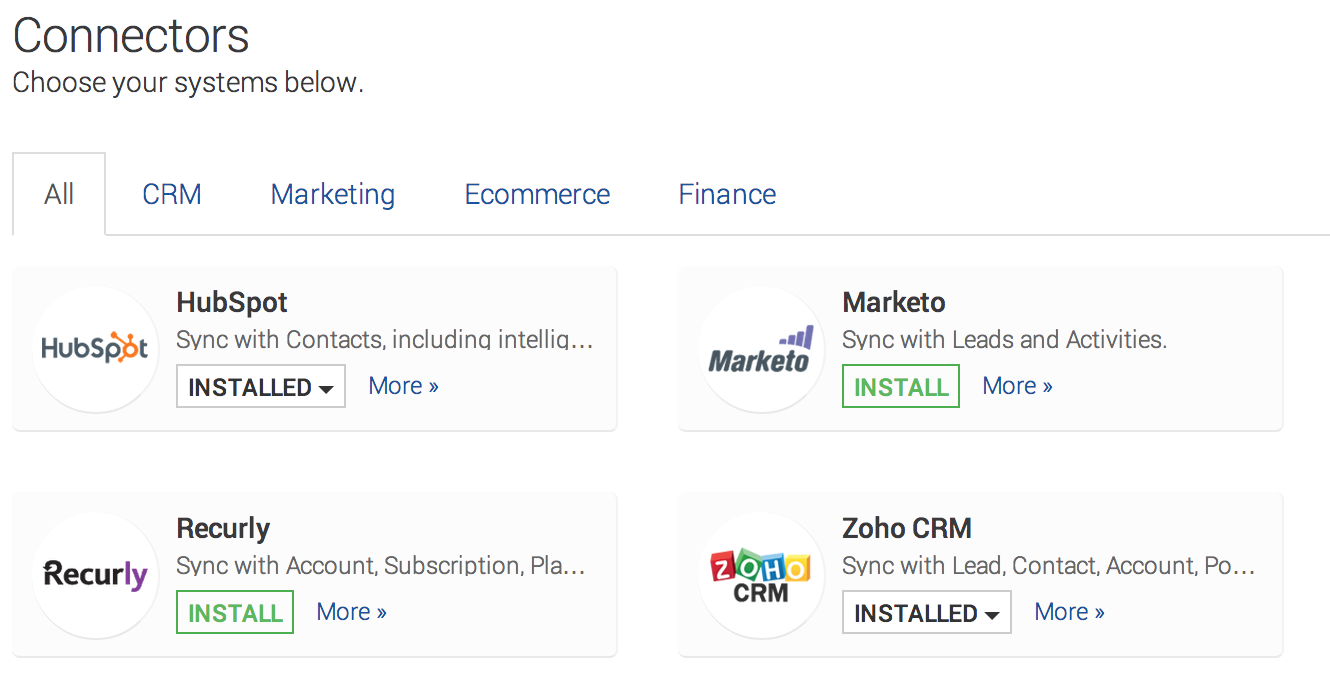Screen dimensions: 1330x682
Task: Click Marketo's More link
Action: 1017,386
